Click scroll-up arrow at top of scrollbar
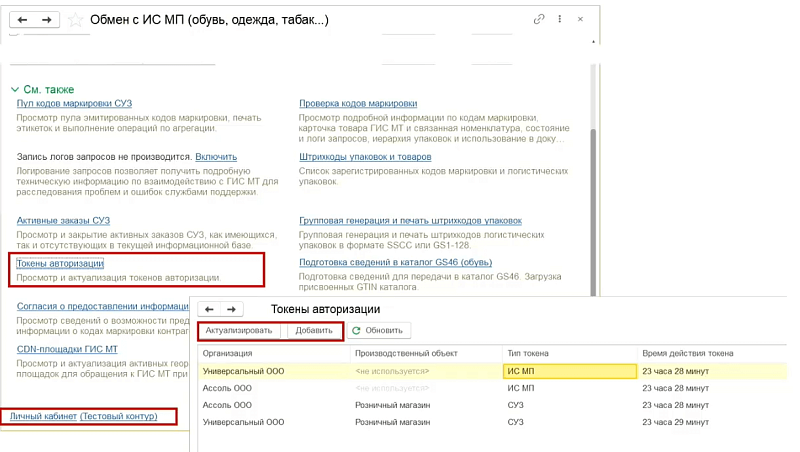This screenshot has height=452, width=800. pyautogui.click(x=593, y=42)
